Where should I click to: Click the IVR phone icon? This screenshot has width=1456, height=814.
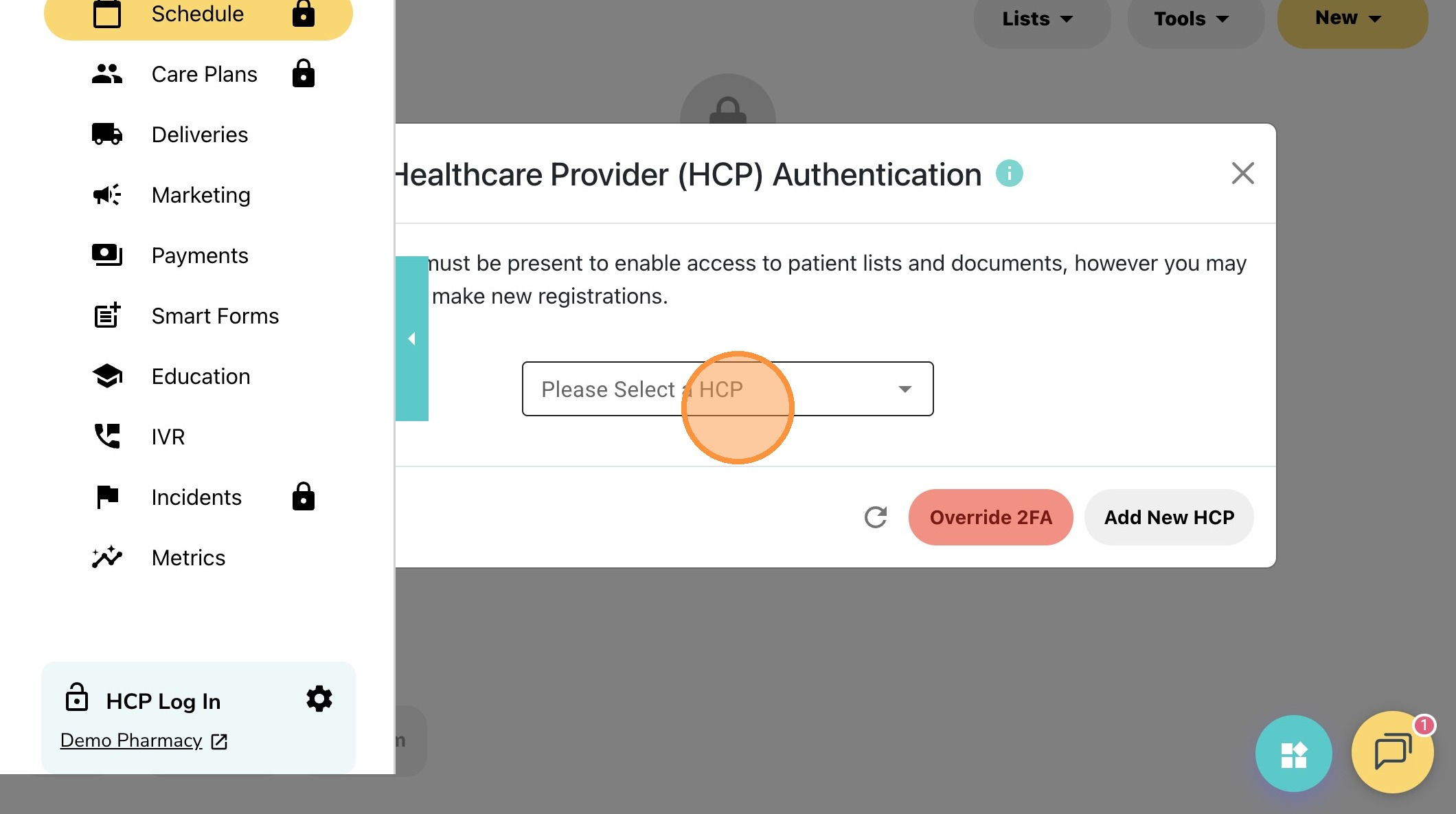click(107, 436)
